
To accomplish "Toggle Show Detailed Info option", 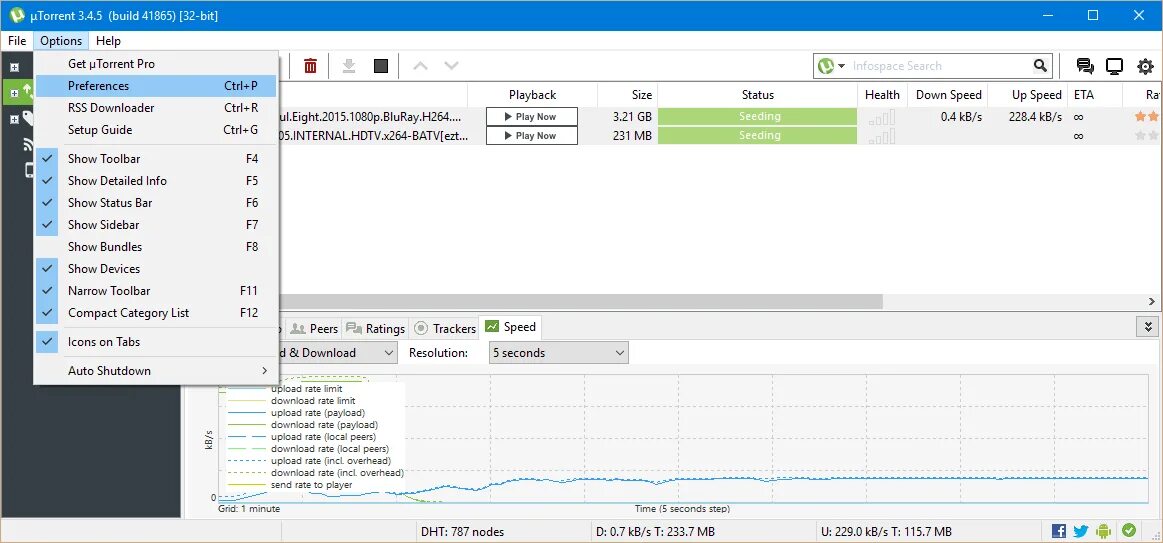I will coord(157,181).
